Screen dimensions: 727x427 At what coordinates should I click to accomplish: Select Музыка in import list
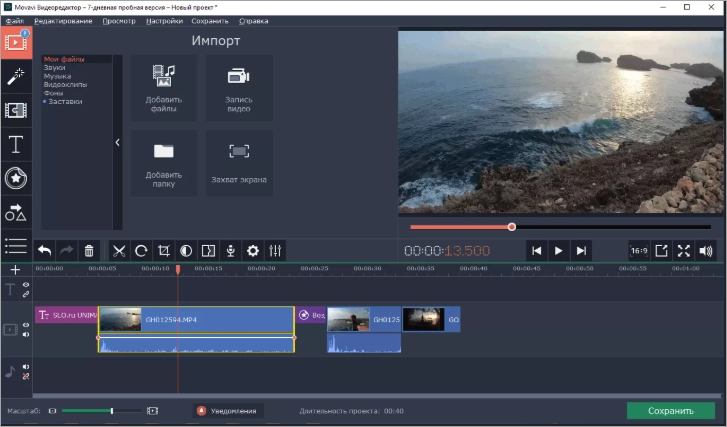coord(57,76)
